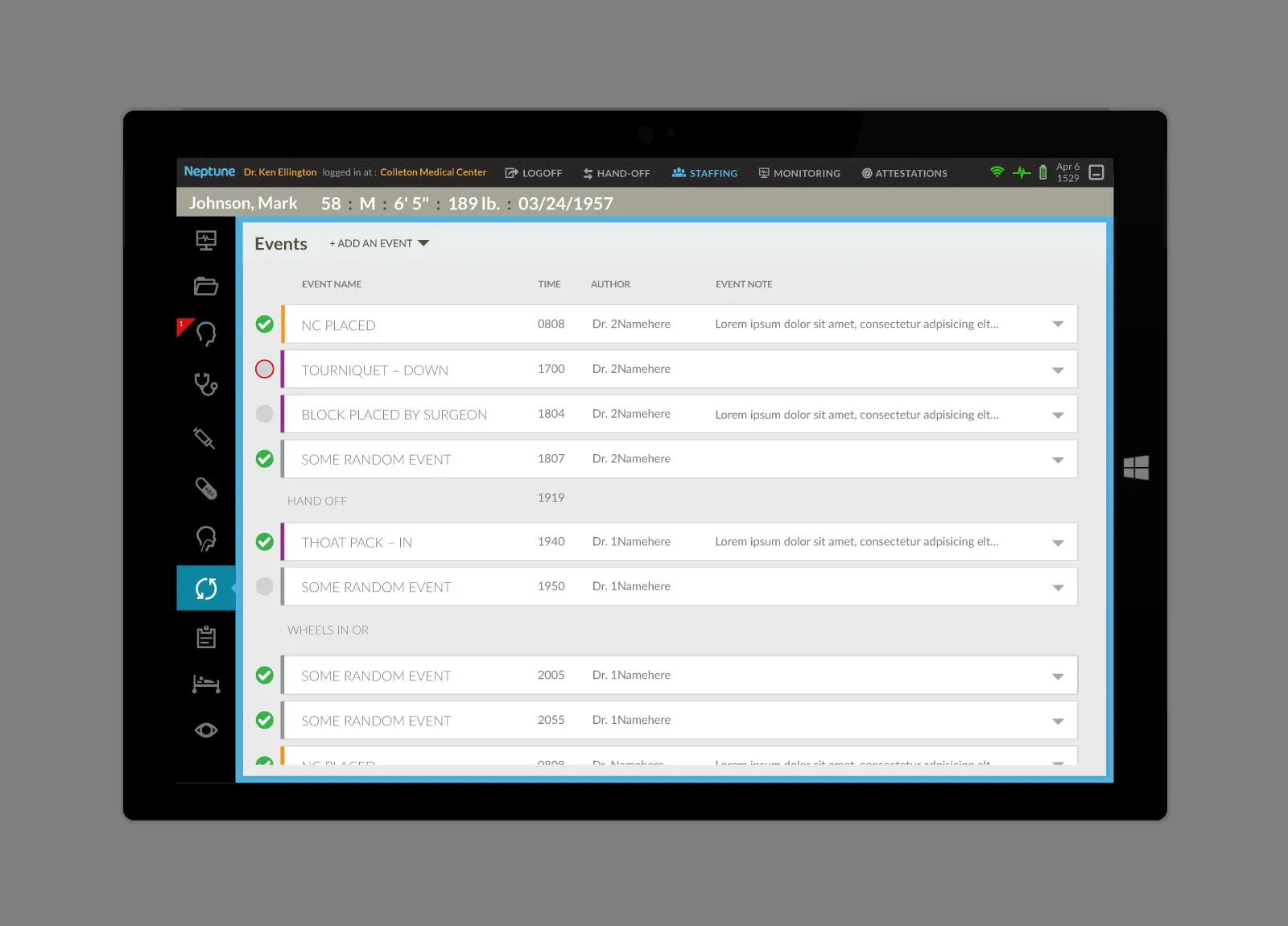The height and width of the screenshot is (926, 1288).
Task: Open the pill icon in the sidebar
Action: 206,488
